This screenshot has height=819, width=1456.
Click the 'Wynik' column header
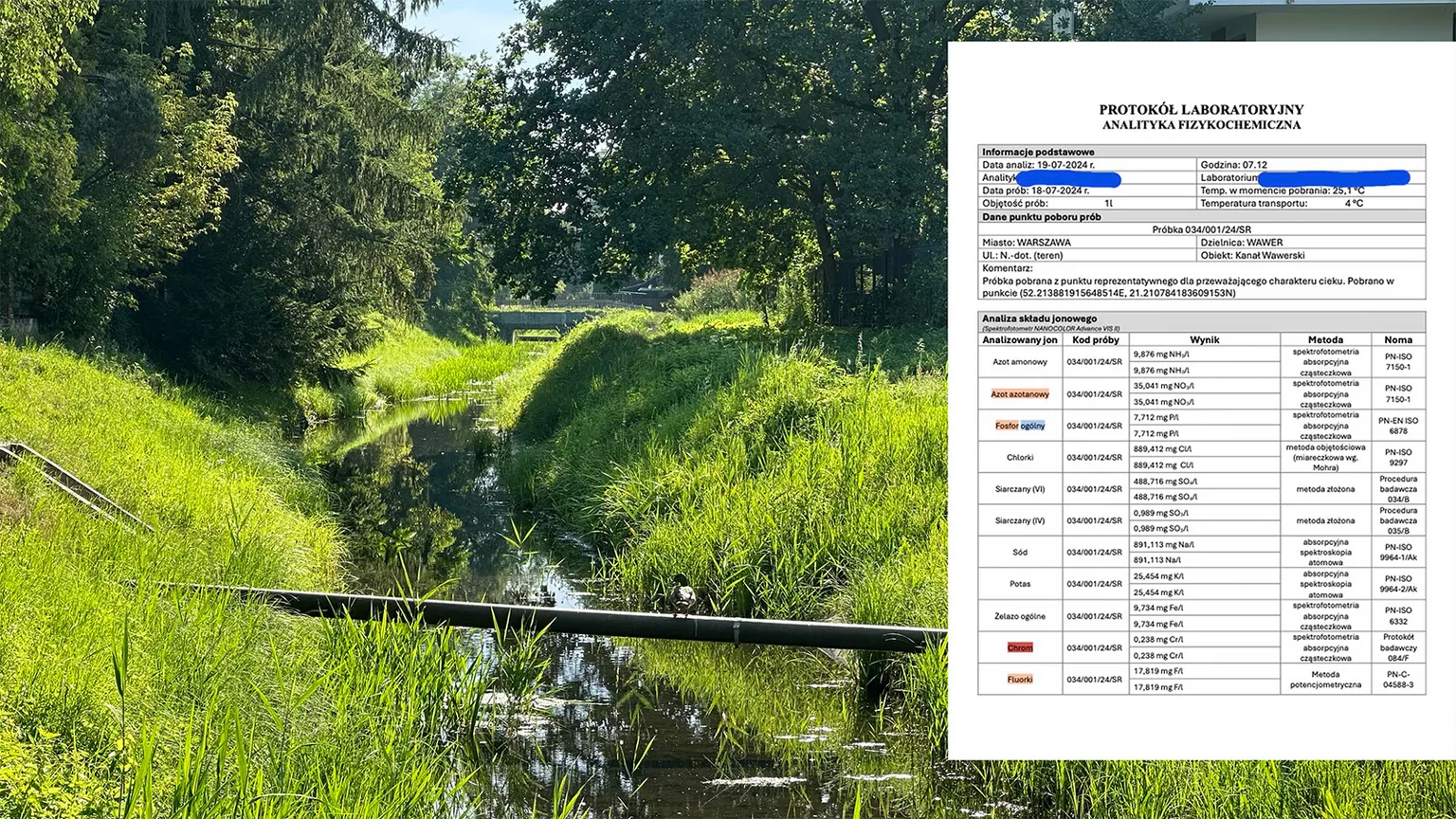coord(1204,339)
